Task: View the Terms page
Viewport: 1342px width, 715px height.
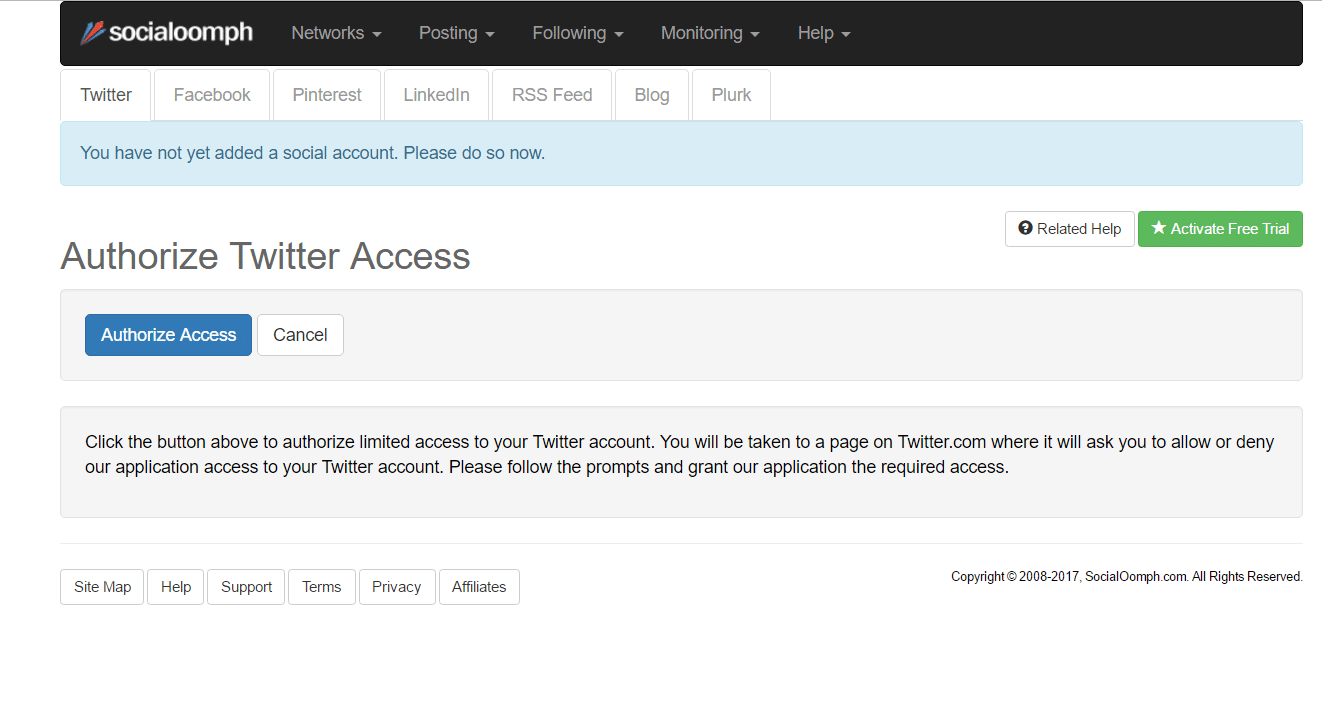Action: pyautogui.click(x=322, y=587)
